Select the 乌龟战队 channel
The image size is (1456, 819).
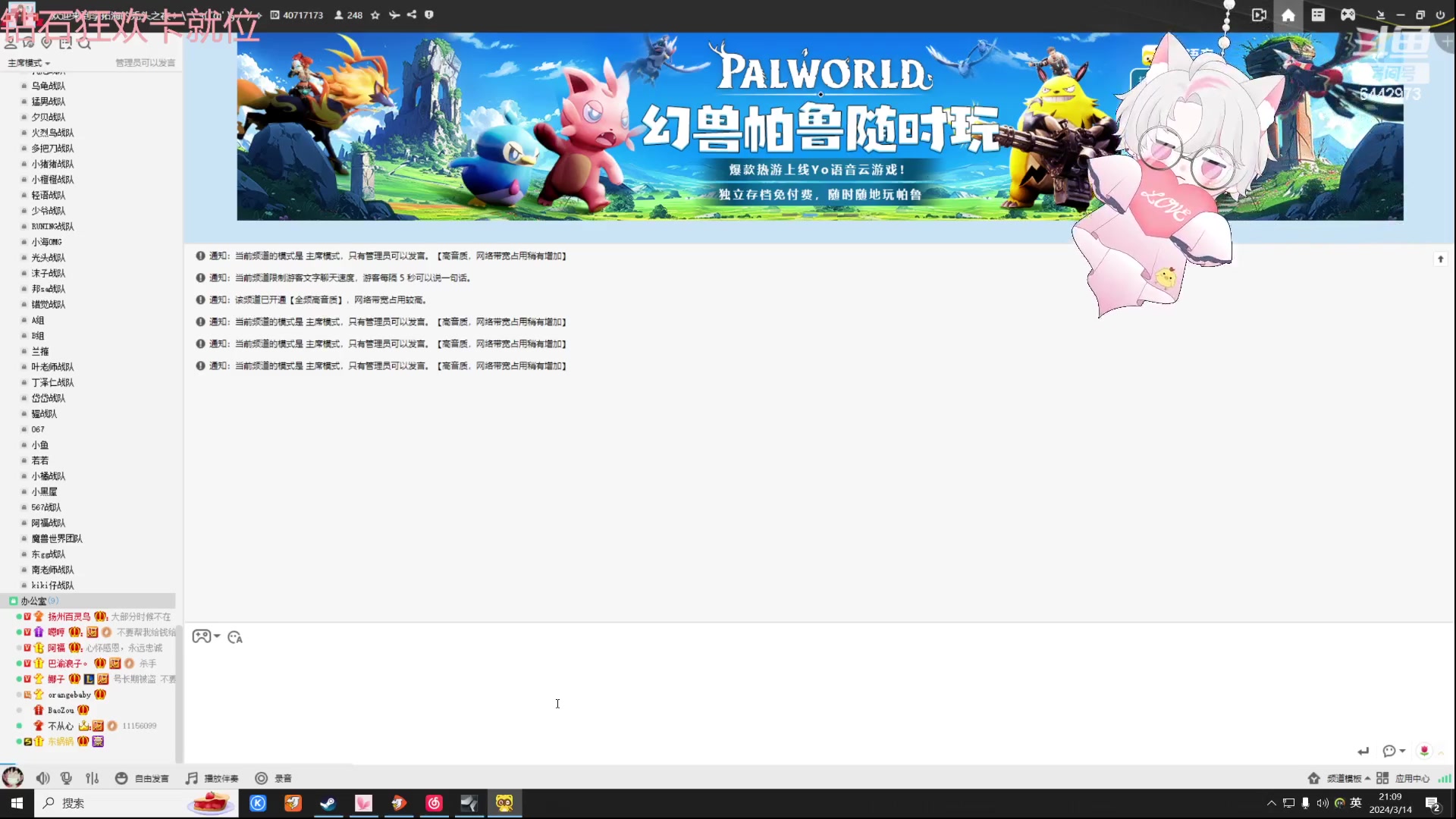[x=49, y=86]
